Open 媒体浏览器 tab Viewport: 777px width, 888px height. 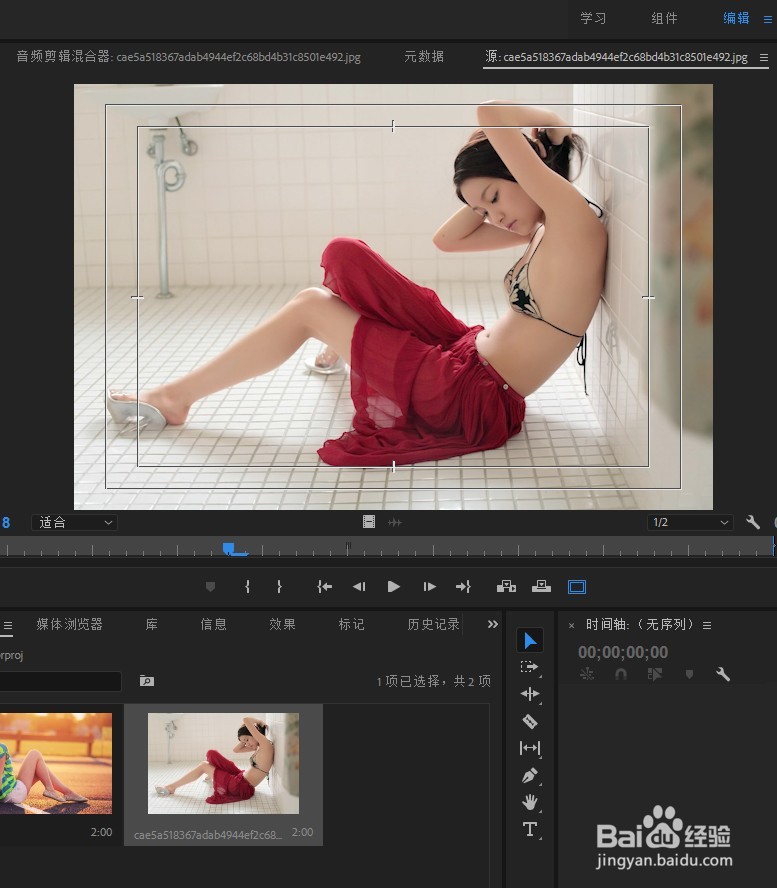point(70,624)
